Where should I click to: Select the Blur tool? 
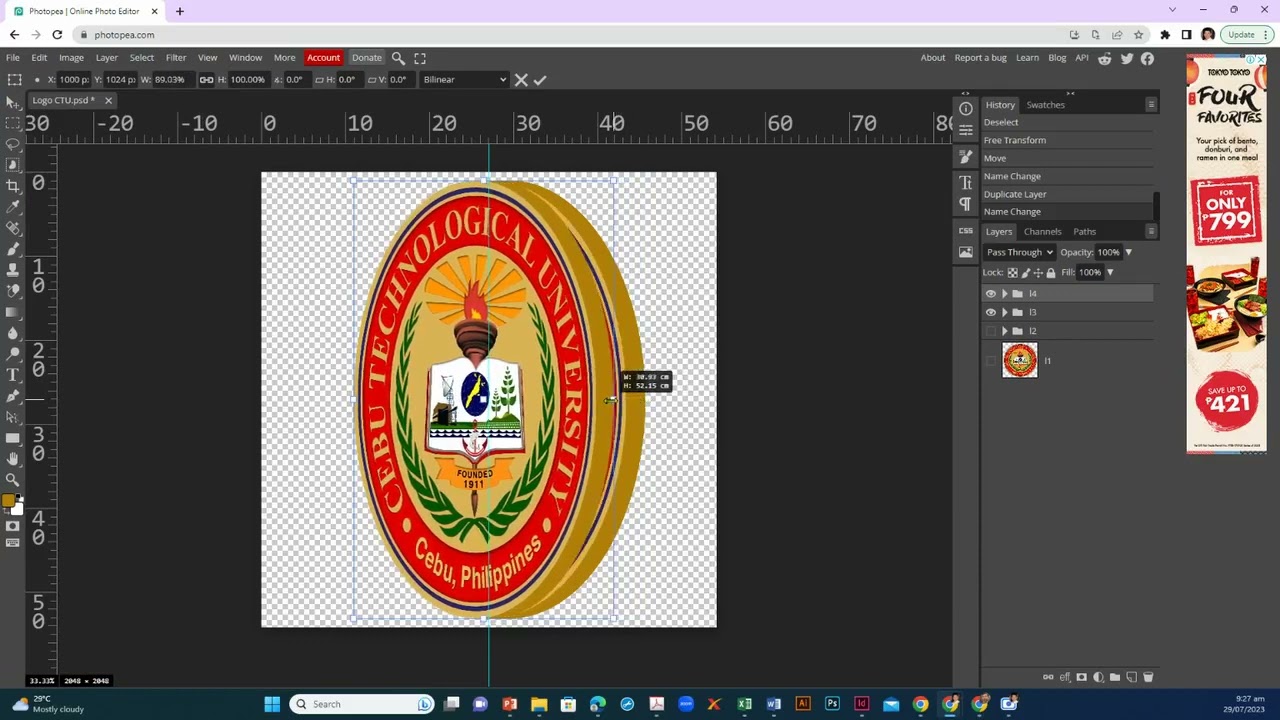pos(12,333)
